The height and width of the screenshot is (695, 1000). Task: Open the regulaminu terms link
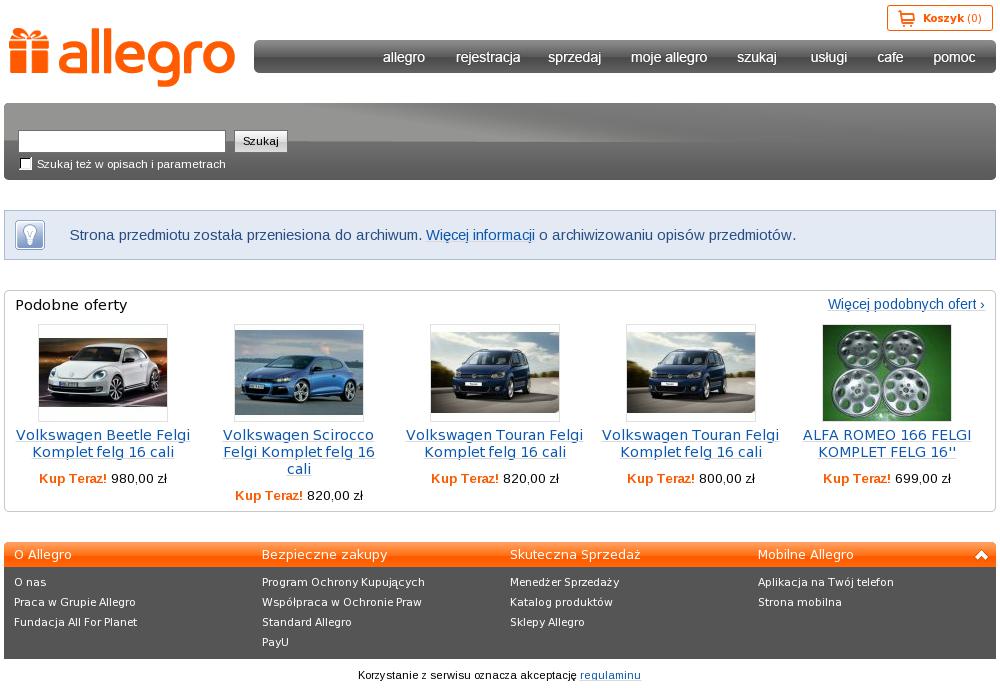coord(610,675)
